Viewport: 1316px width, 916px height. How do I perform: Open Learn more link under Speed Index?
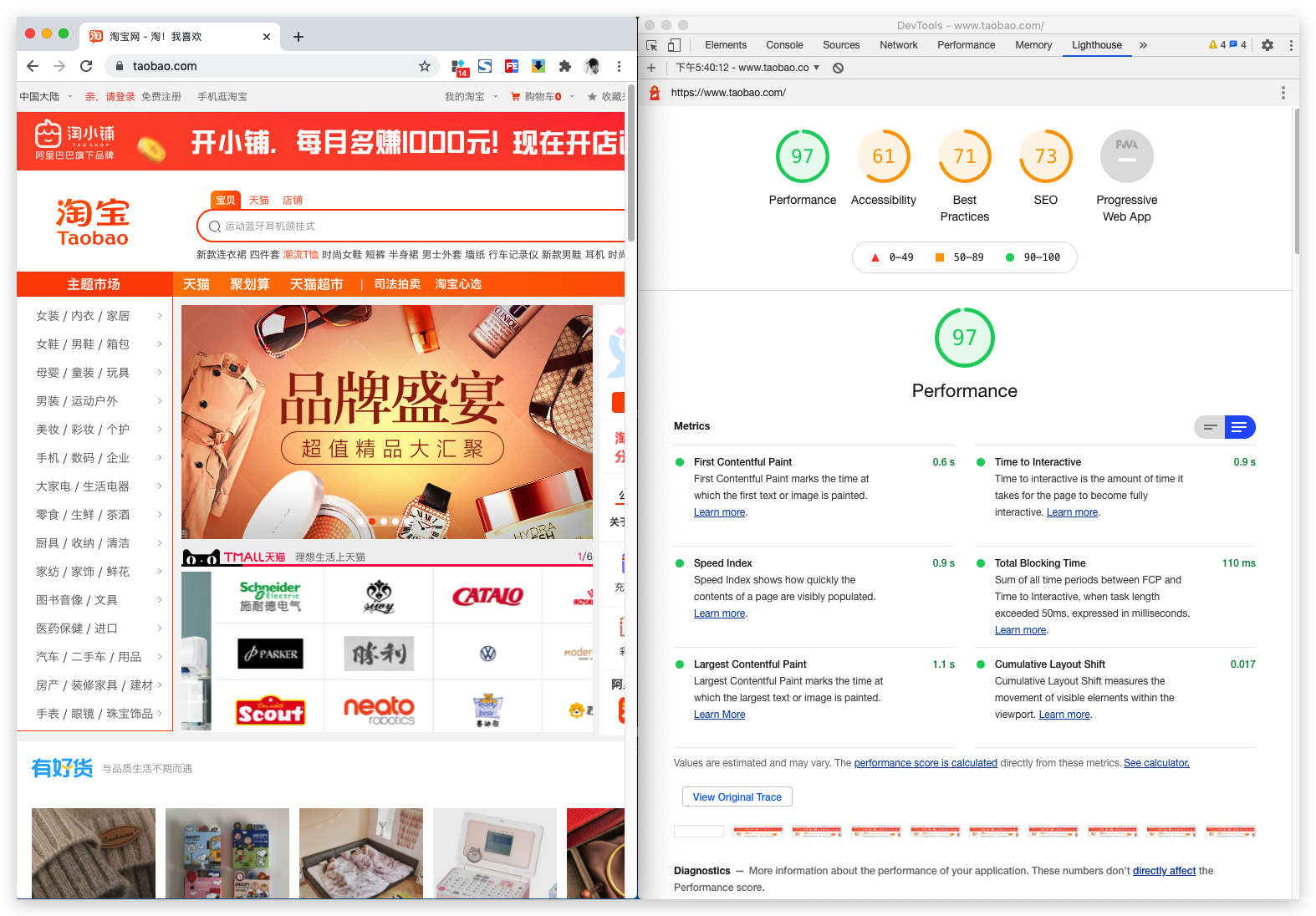coord(719,613)
